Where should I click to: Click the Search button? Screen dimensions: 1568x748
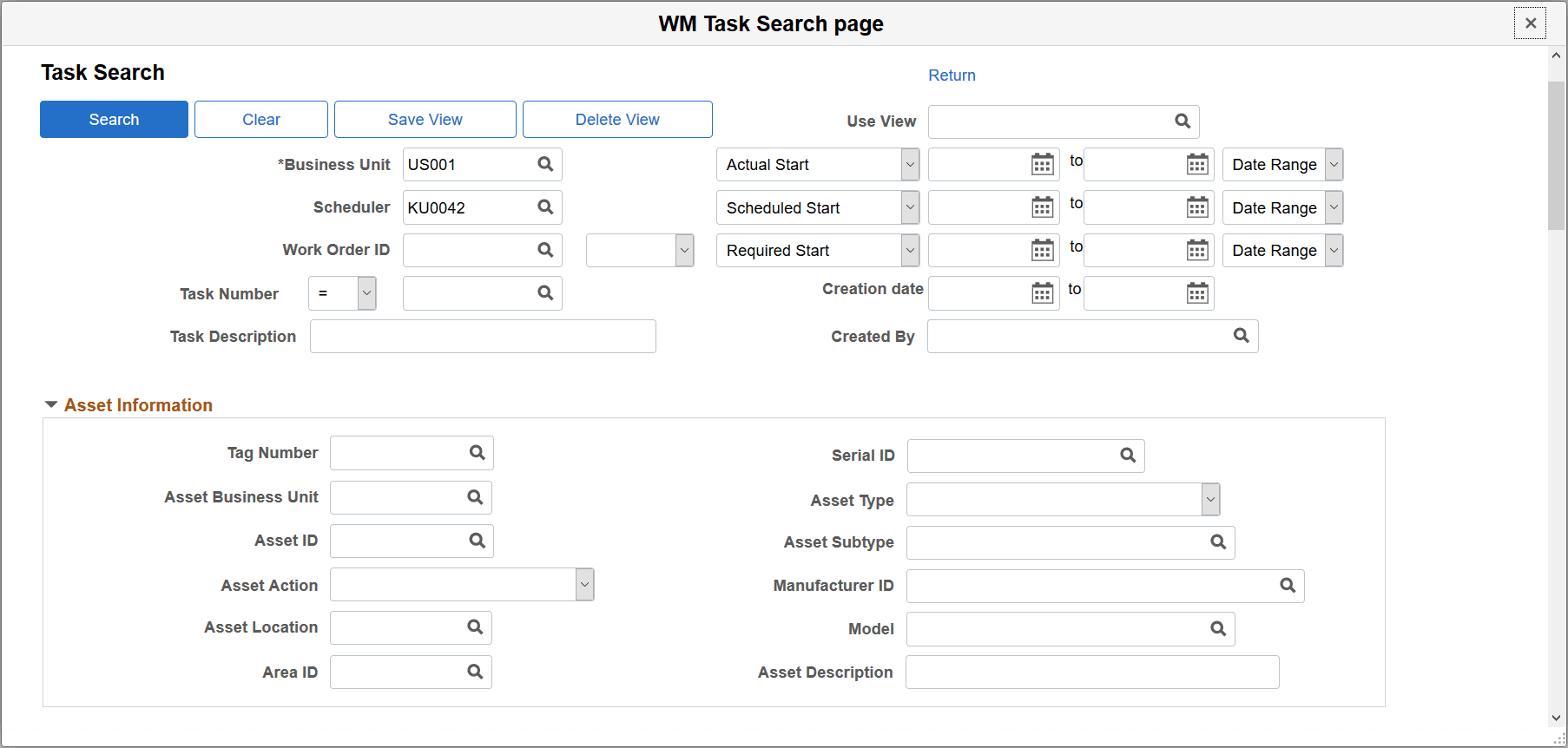click(114, 119)
